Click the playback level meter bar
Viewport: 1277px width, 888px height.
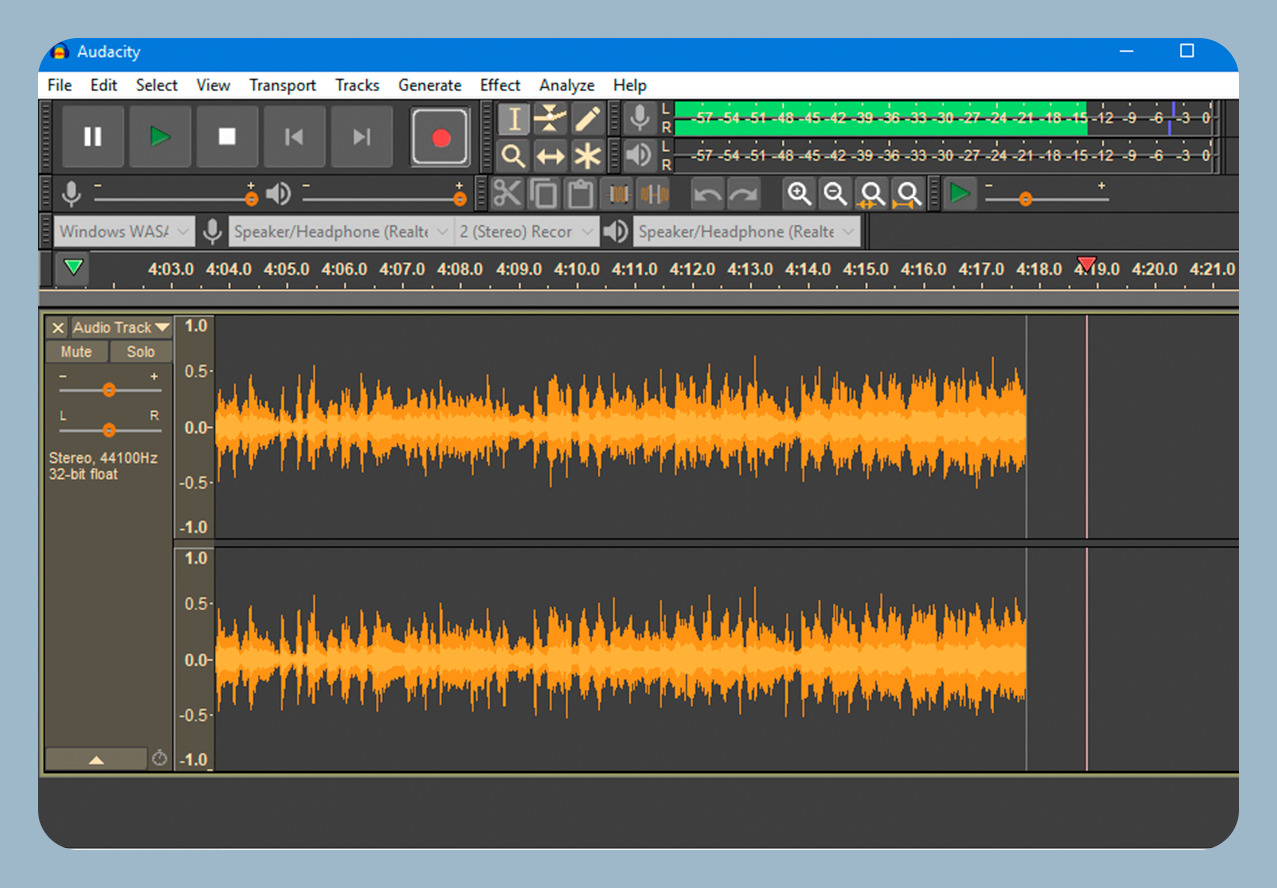(x=944, y=155)
